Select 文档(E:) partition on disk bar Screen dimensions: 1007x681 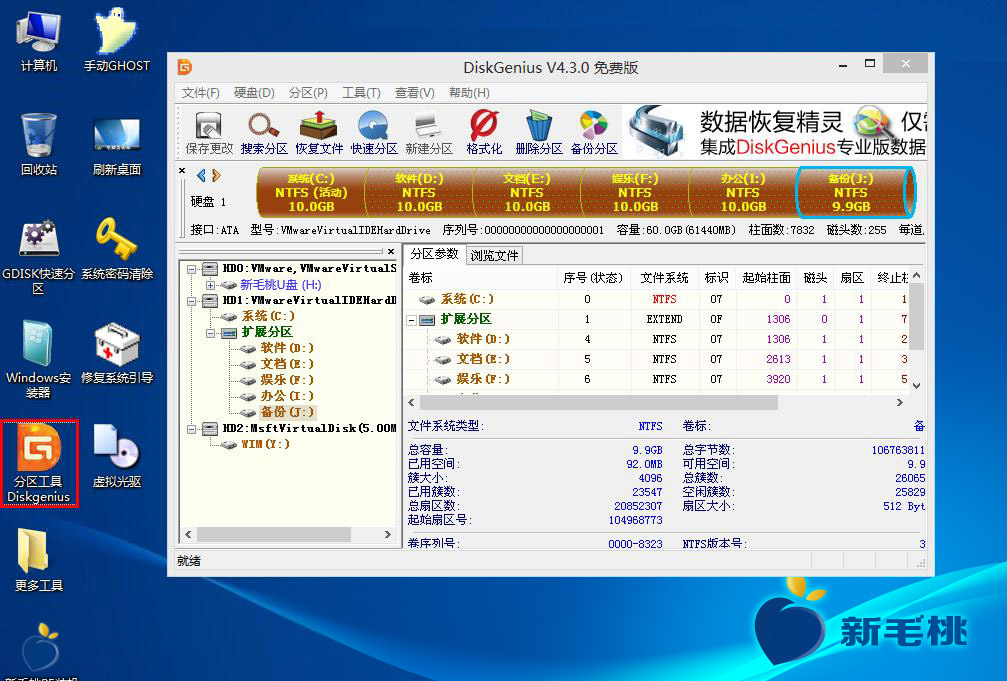pos(527,192)
